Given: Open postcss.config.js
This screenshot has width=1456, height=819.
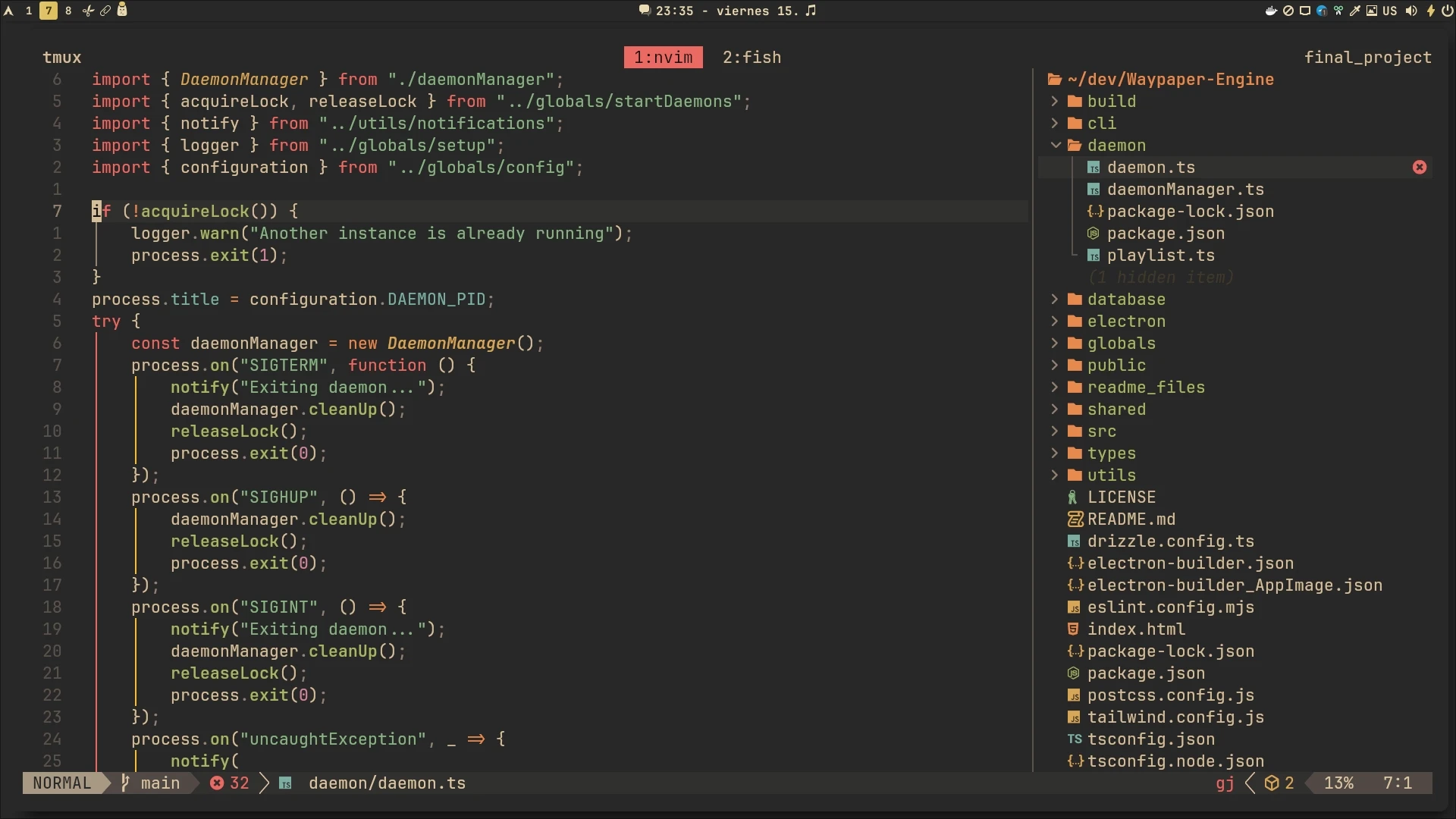Looking at the screenshot, I should coord(1171,695).
